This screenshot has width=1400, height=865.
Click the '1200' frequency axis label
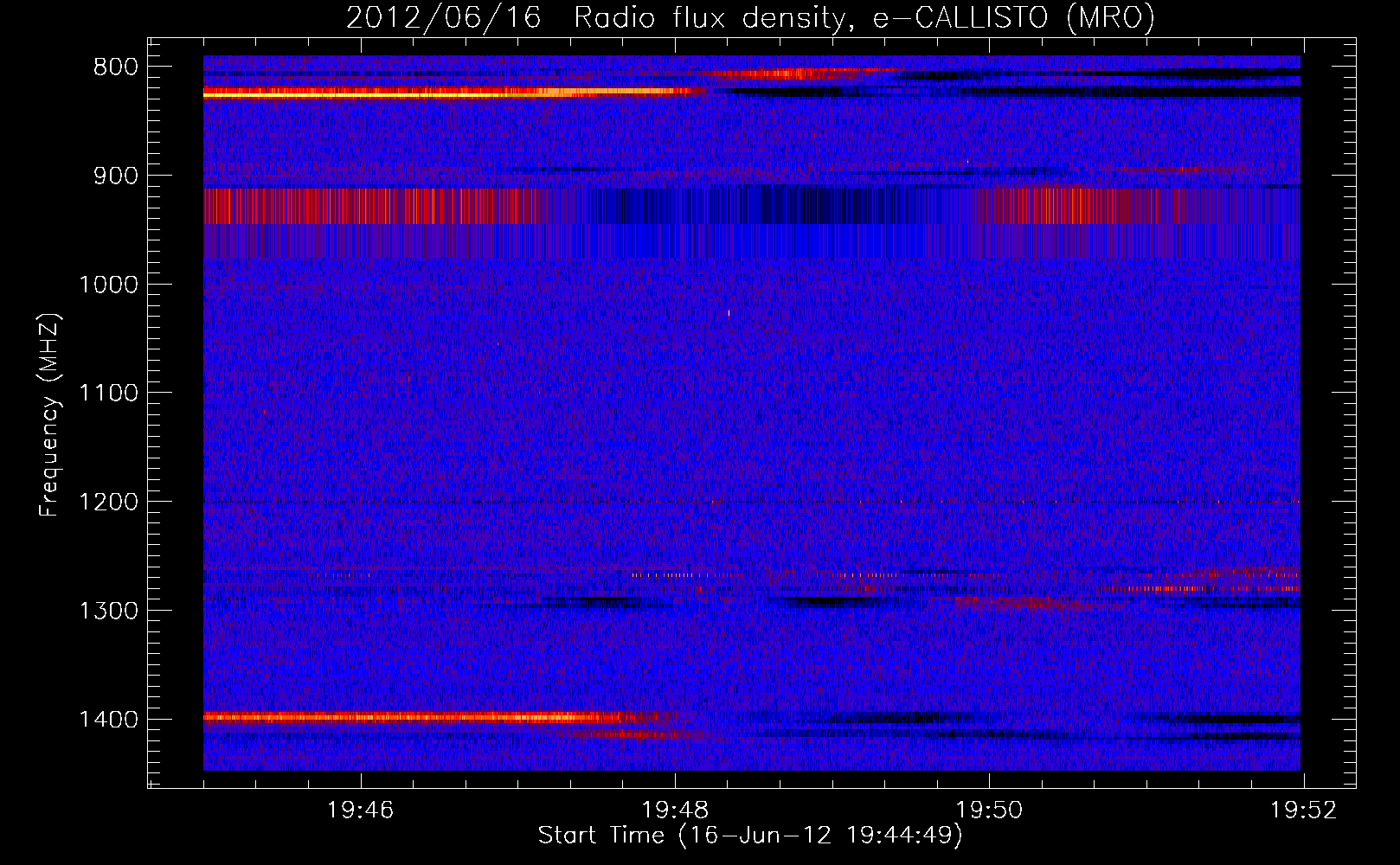108,503
